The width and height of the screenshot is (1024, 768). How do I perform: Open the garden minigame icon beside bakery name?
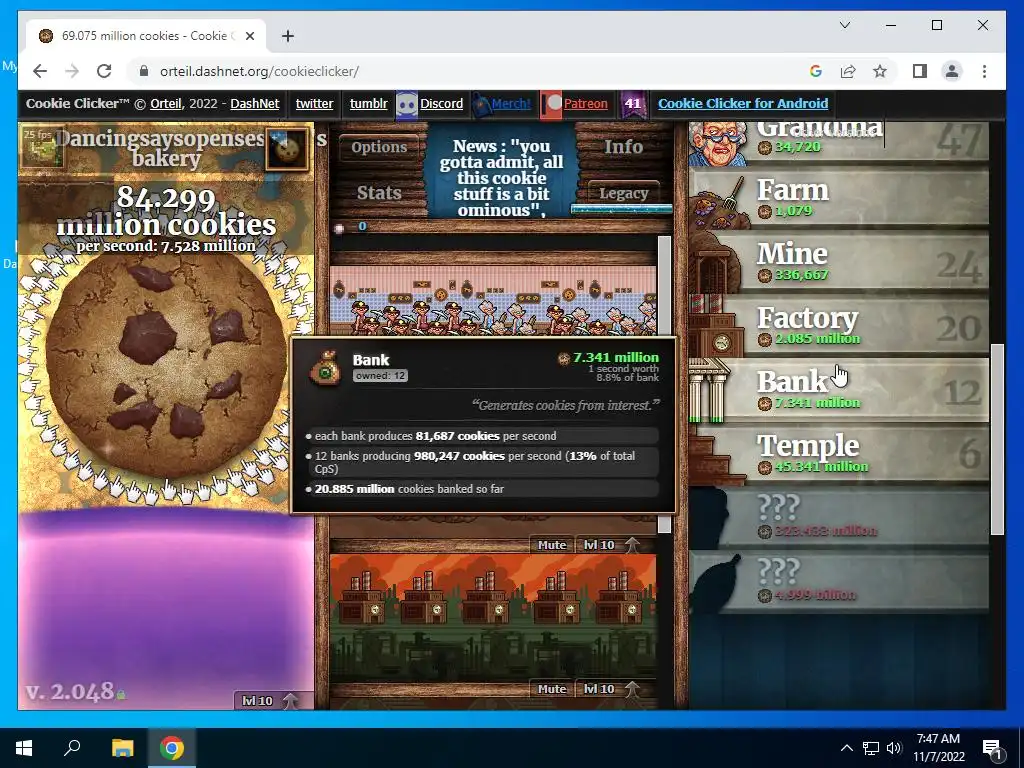pyautogui.click(x=42, y=148)
